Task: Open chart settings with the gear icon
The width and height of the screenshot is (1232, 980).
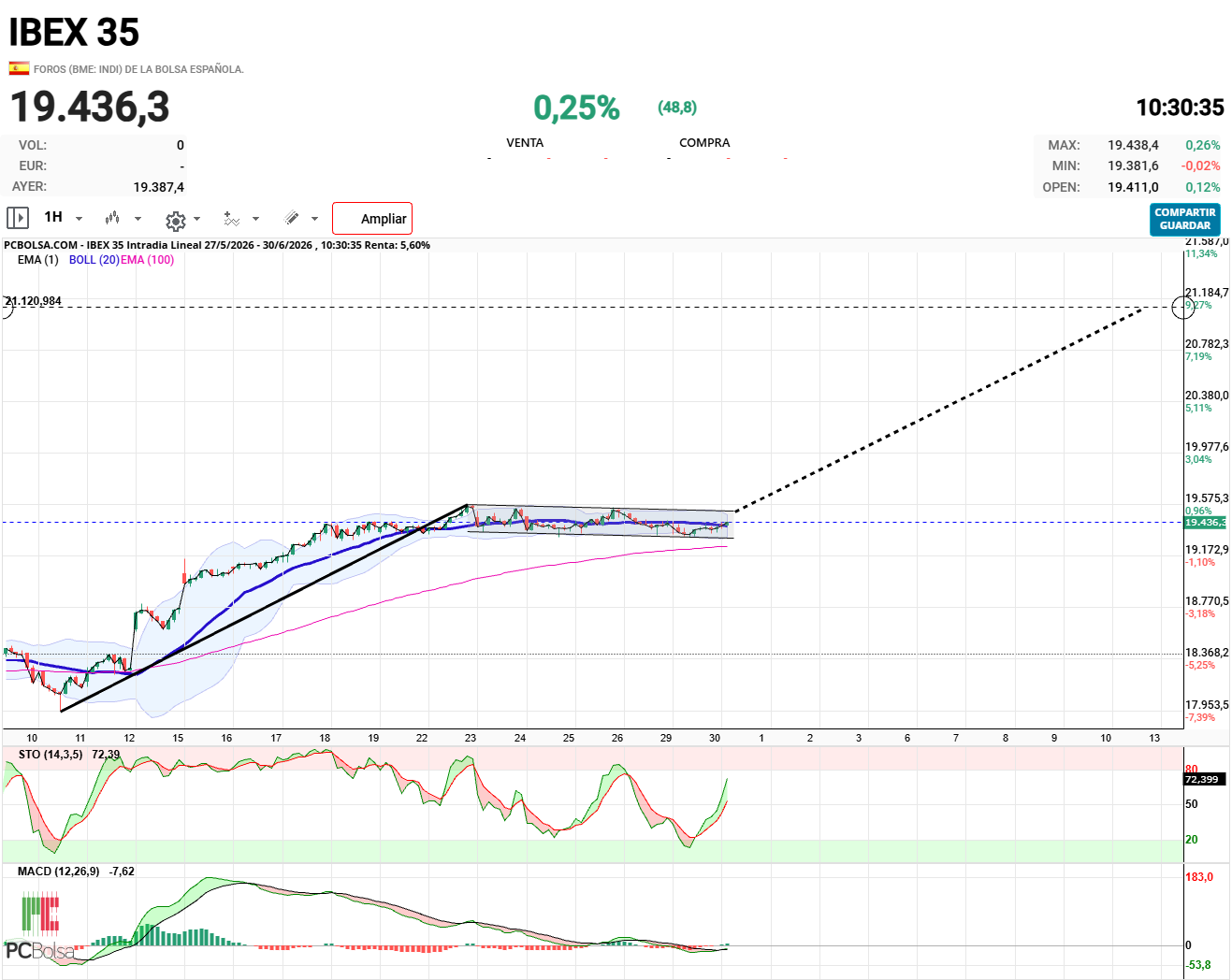Action: click(x=175, y=221)
